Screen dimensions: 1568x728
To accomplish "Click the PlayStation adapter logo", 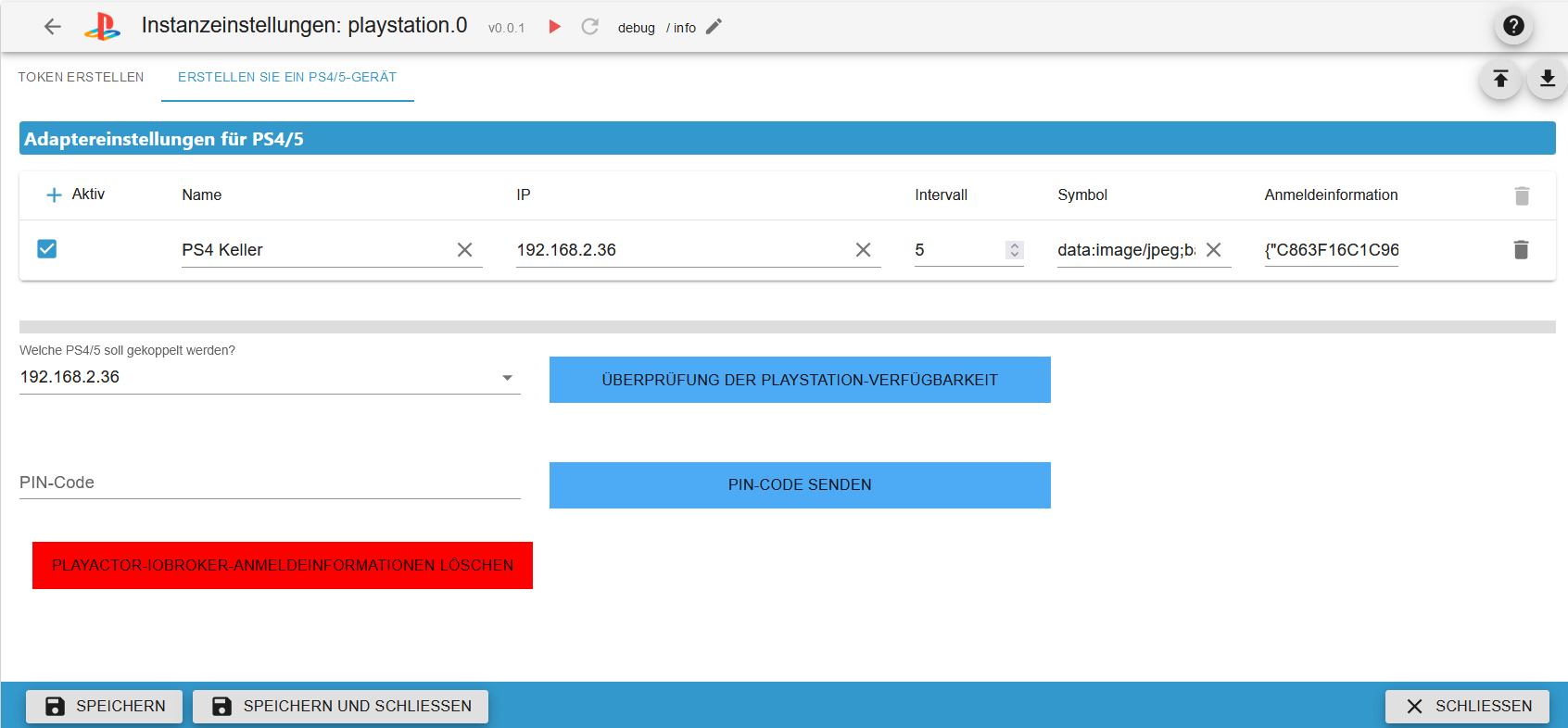I will click(x=102, y=27).
